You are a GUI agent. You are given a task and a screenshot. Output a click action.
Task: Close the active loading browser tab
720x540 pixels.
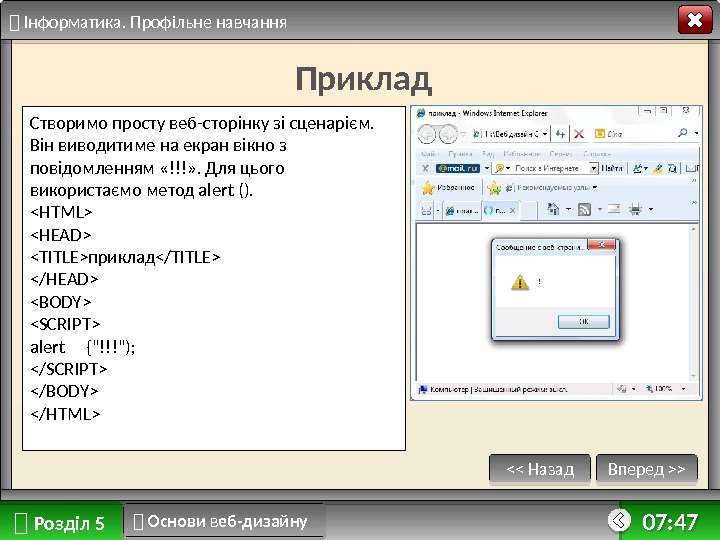point(512,210)
